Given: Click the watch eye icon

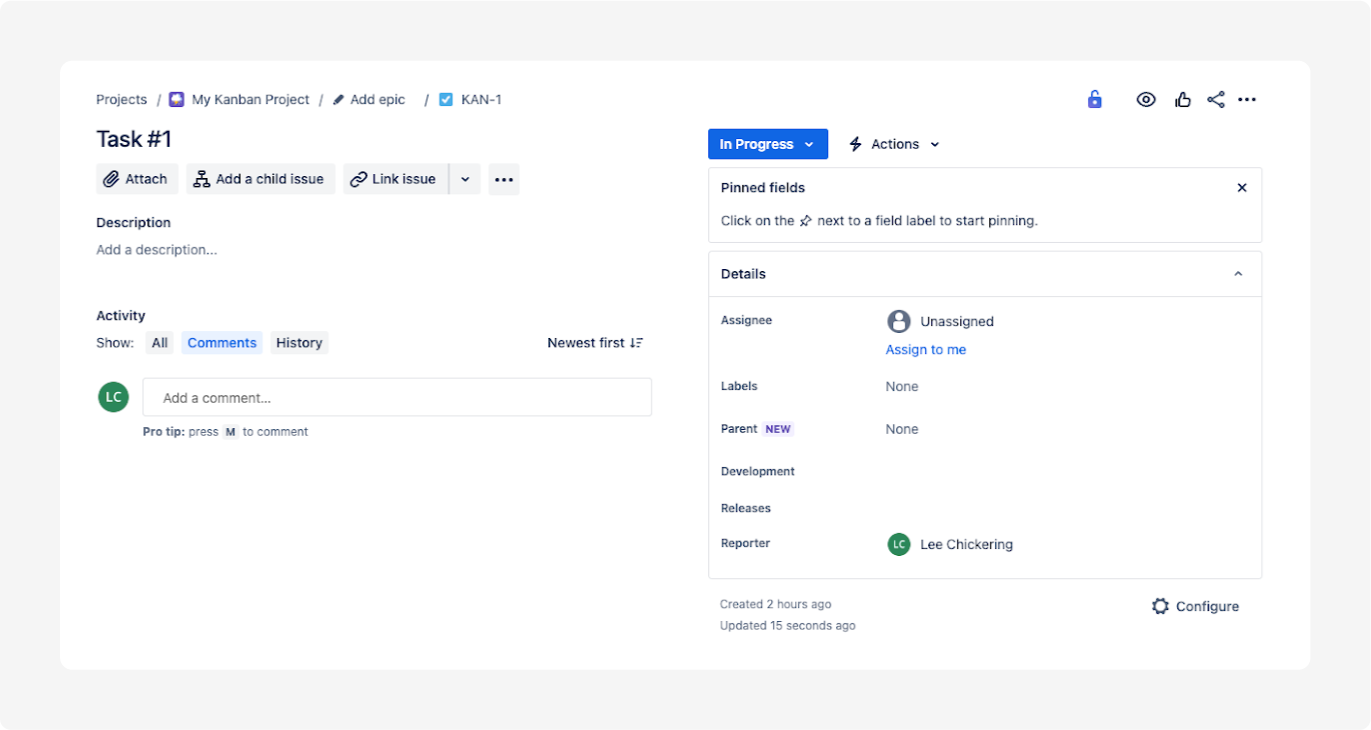Looking at the screenshot, I should pos(1146,99).
